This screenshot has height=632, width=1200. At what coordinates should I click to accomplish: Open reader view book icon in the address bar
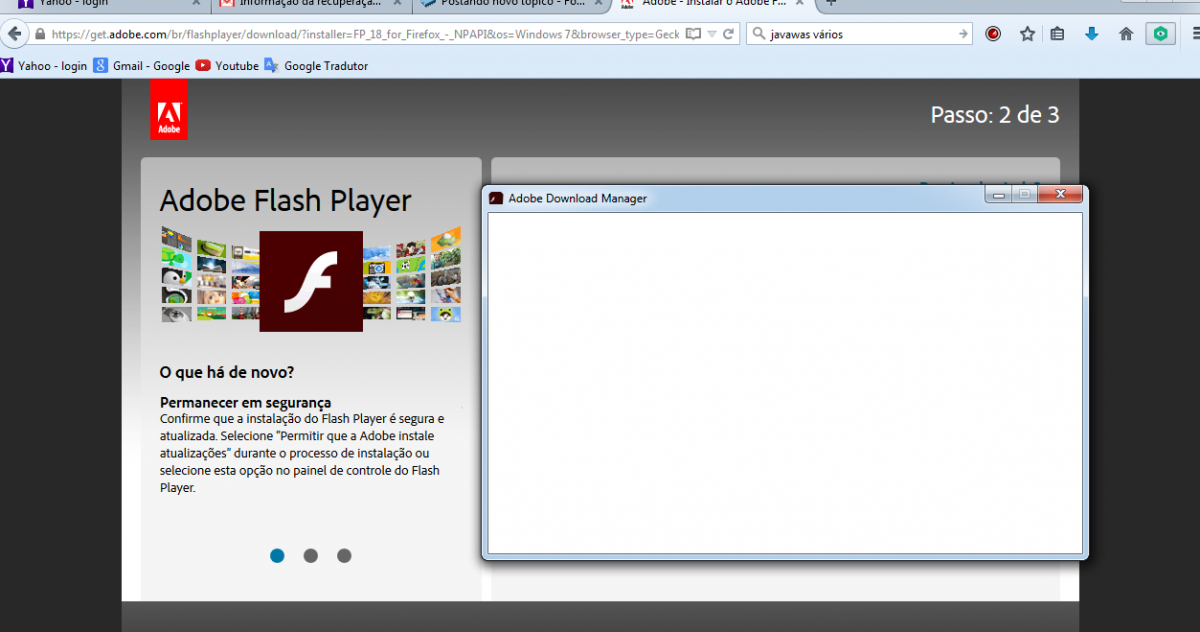(693, 34)
